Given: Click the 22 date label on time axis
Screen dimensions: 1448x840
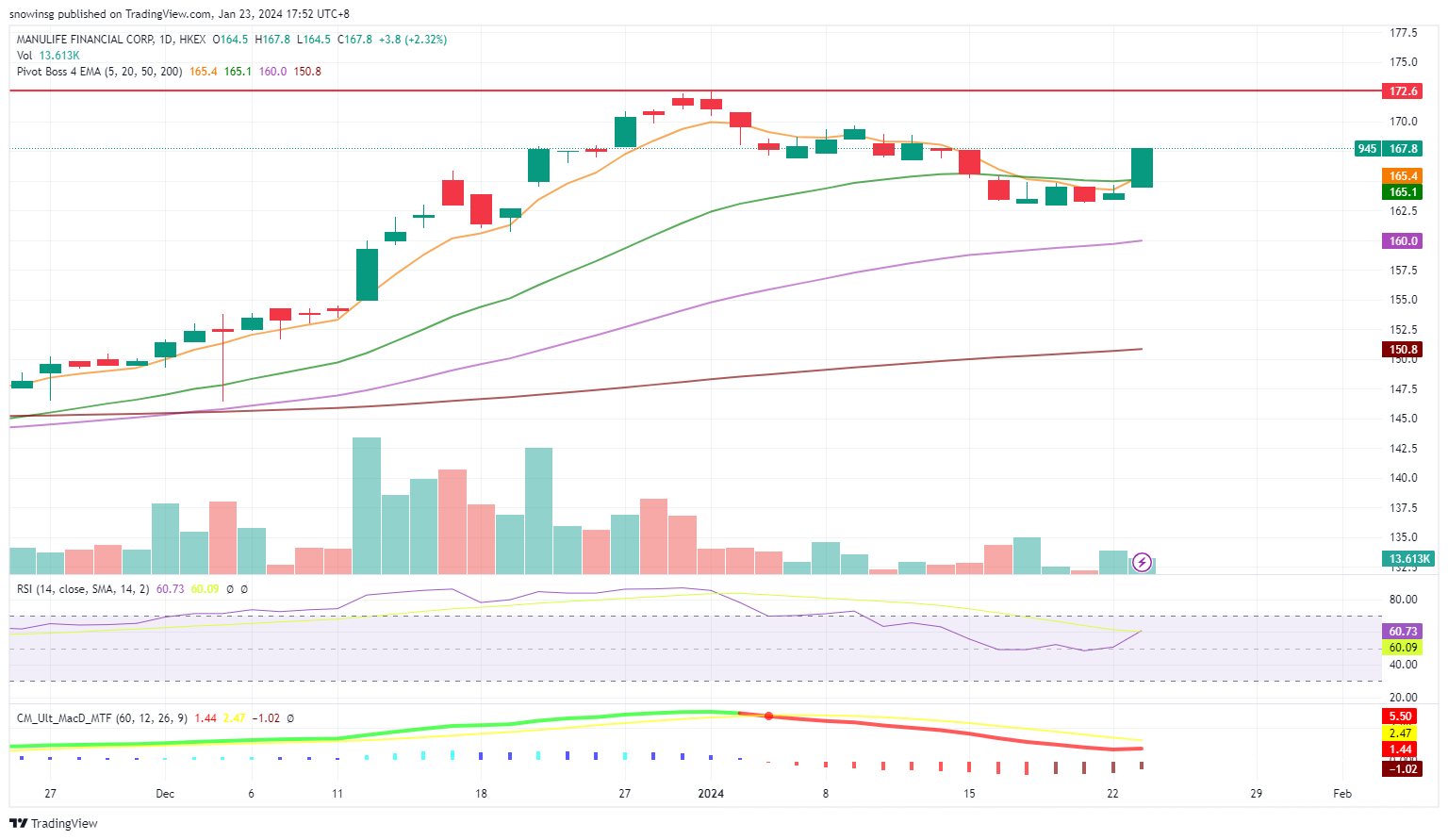Looking at the screenshot, I should [x=1112, y=794].
